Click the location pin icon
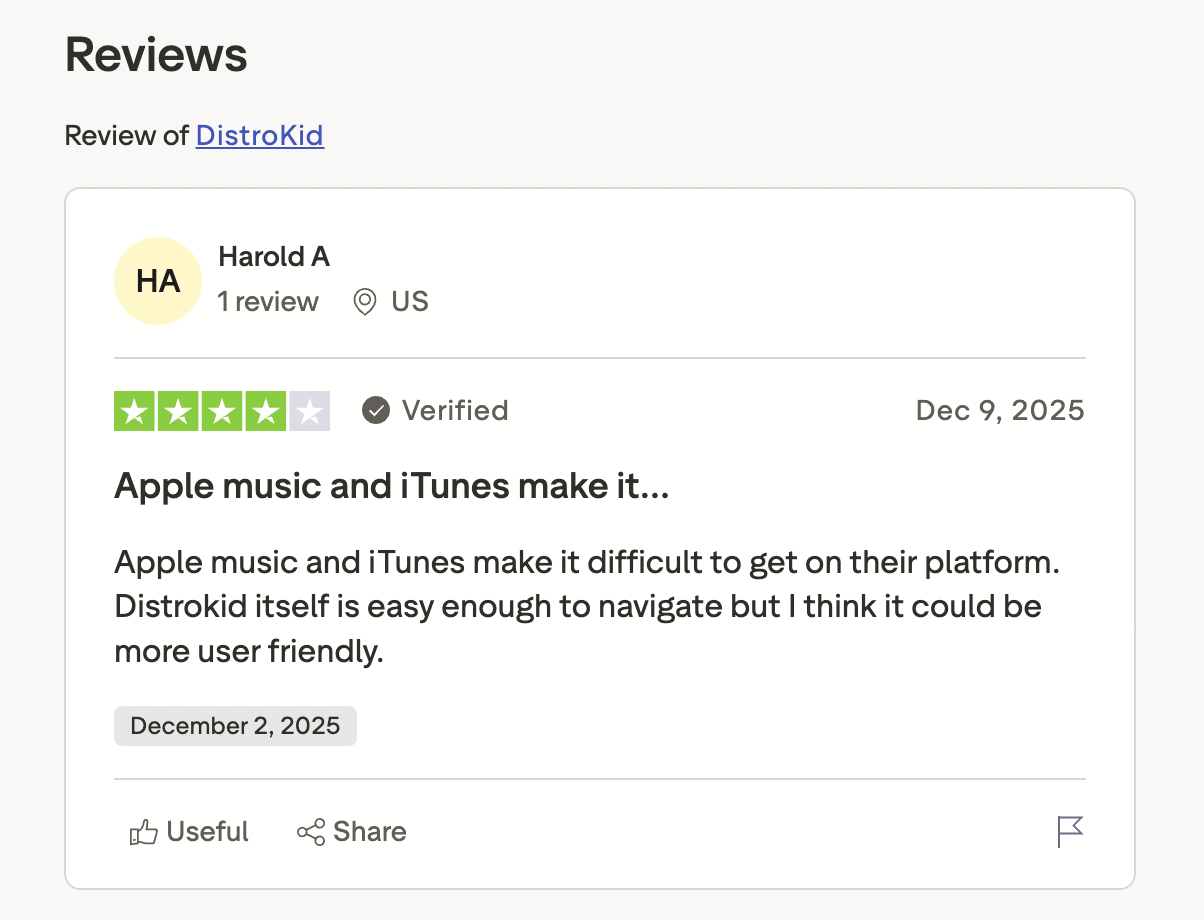The image size is (1204, 920). (365, 302)
